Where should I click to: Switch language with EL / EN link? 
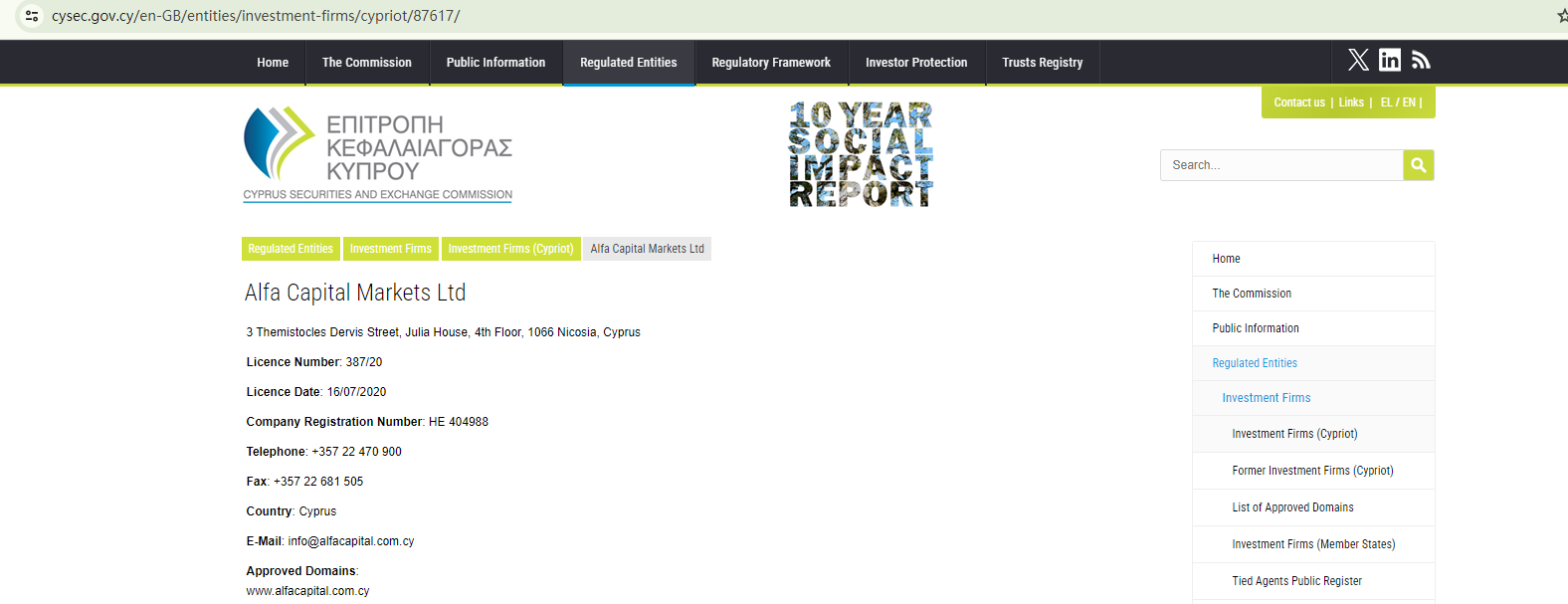pos(1398,102)
